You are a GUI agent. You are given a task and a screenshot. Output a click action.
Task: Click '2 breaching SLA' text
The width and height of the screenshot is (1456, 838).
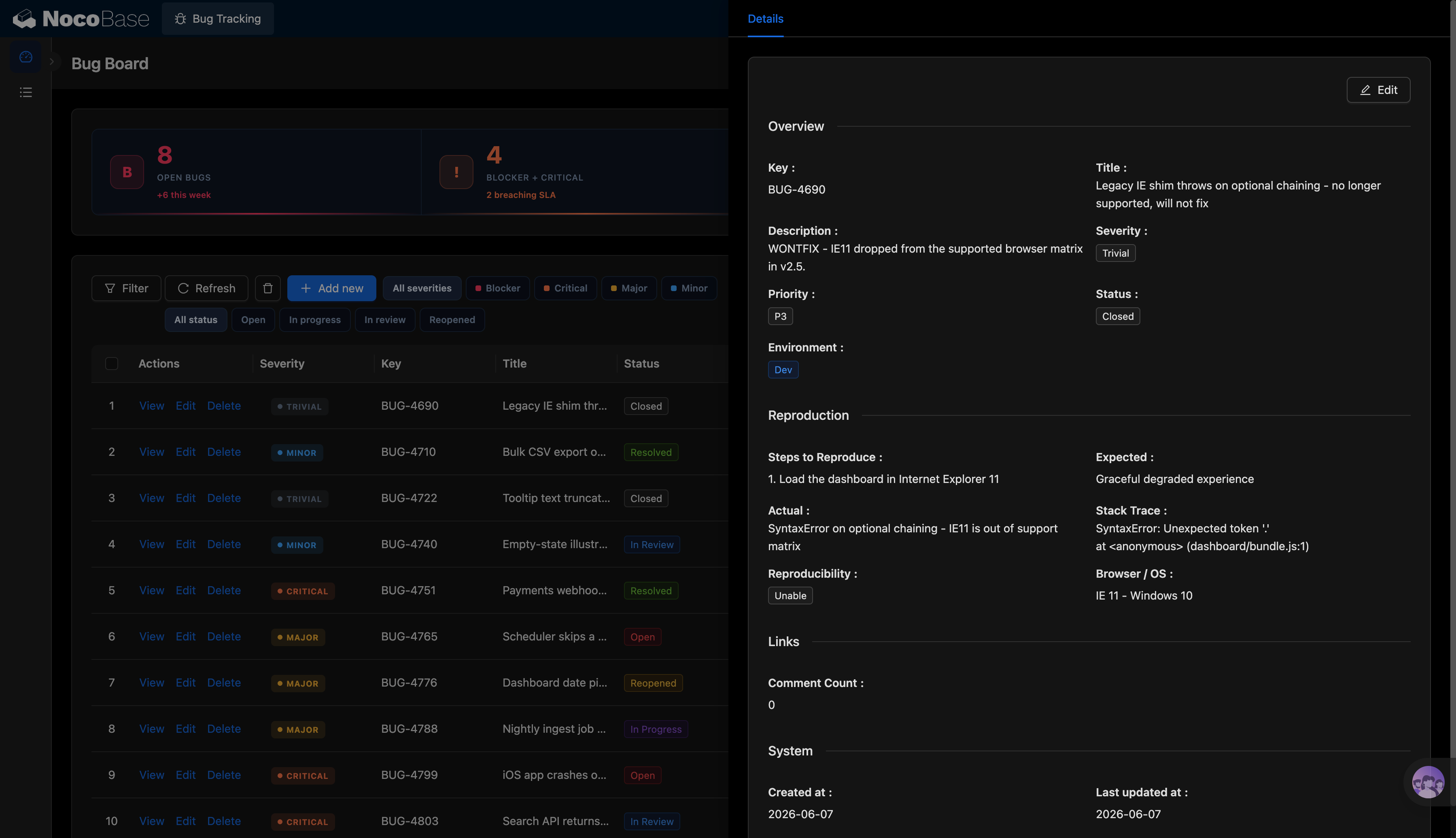pos(521,195)
